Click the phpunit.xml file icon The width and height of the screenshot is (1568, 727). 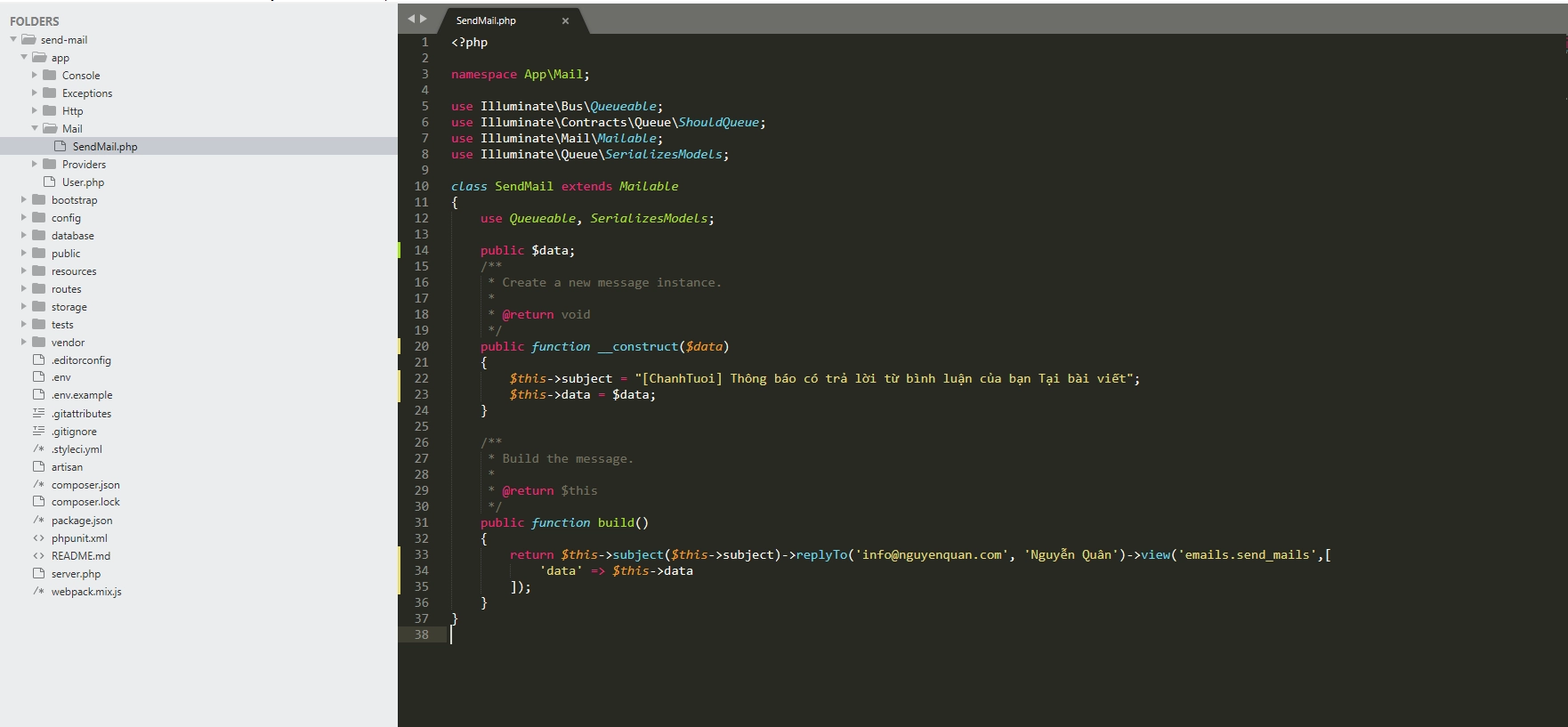point(38,538)
